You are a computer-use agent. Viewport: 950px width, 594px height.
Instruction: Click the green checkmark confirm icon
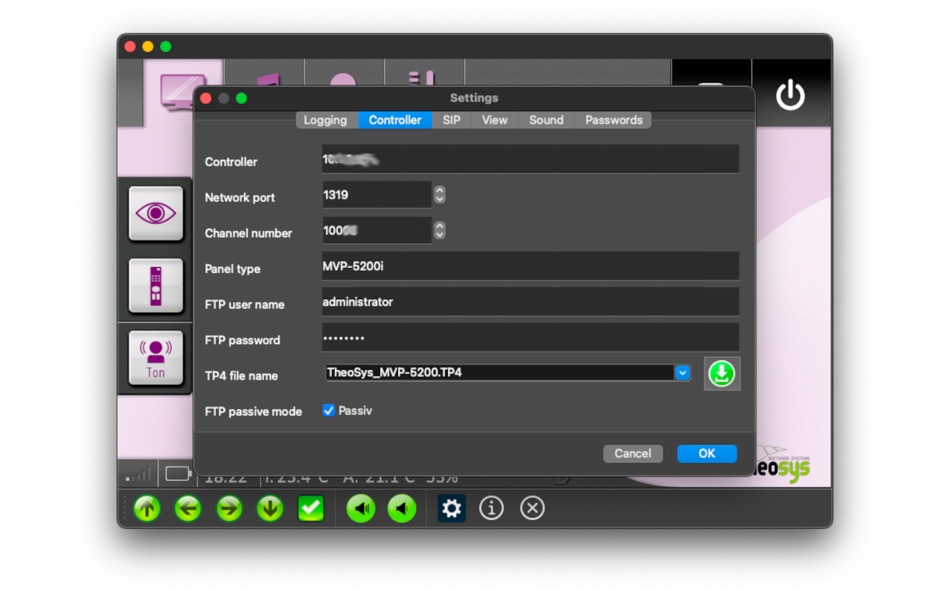pyautogui.click(x=310, y=508)
